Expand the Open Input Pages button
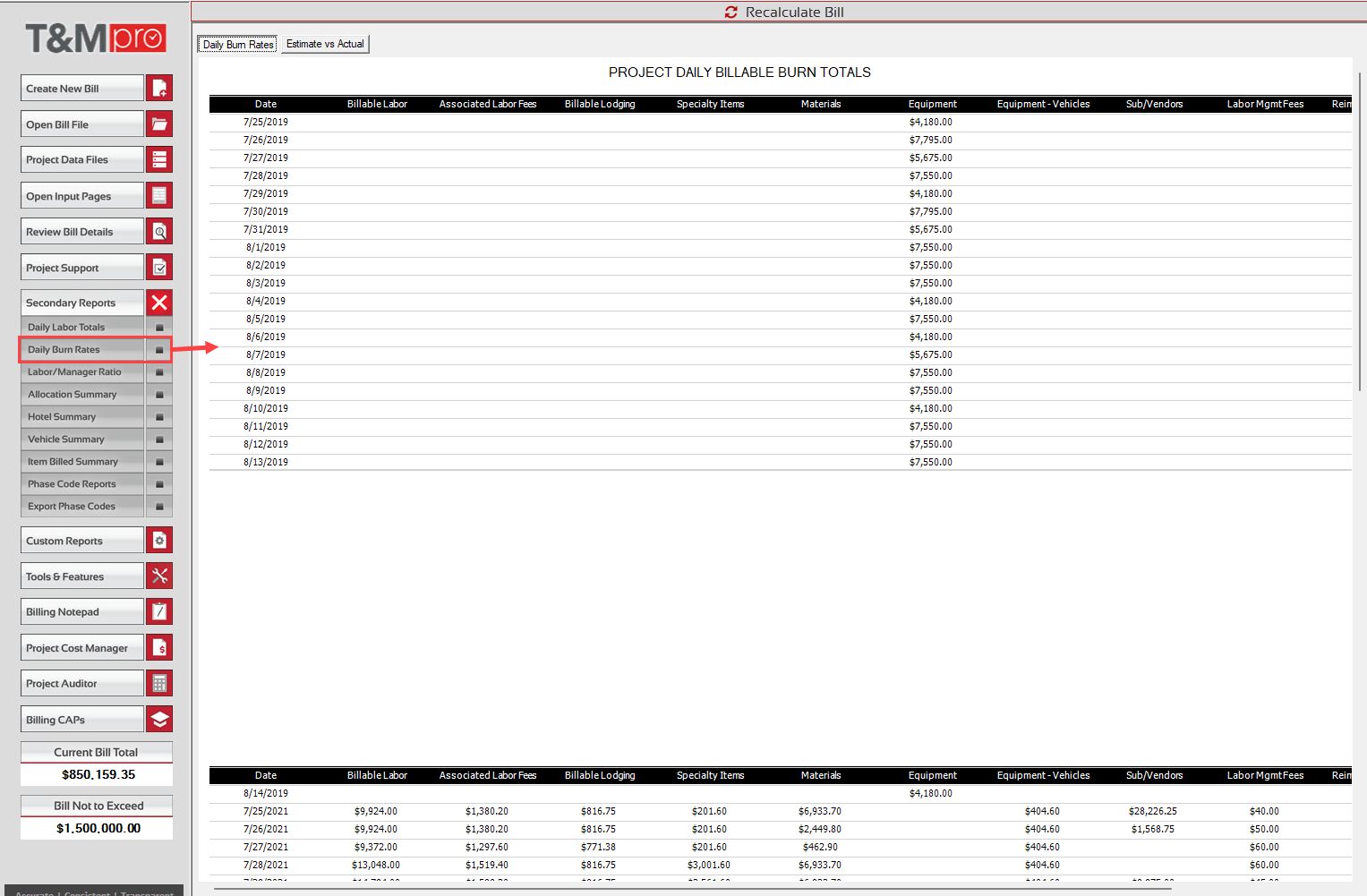The width and height of the screenshot is (1367, 896). click(x=82, y=196)
